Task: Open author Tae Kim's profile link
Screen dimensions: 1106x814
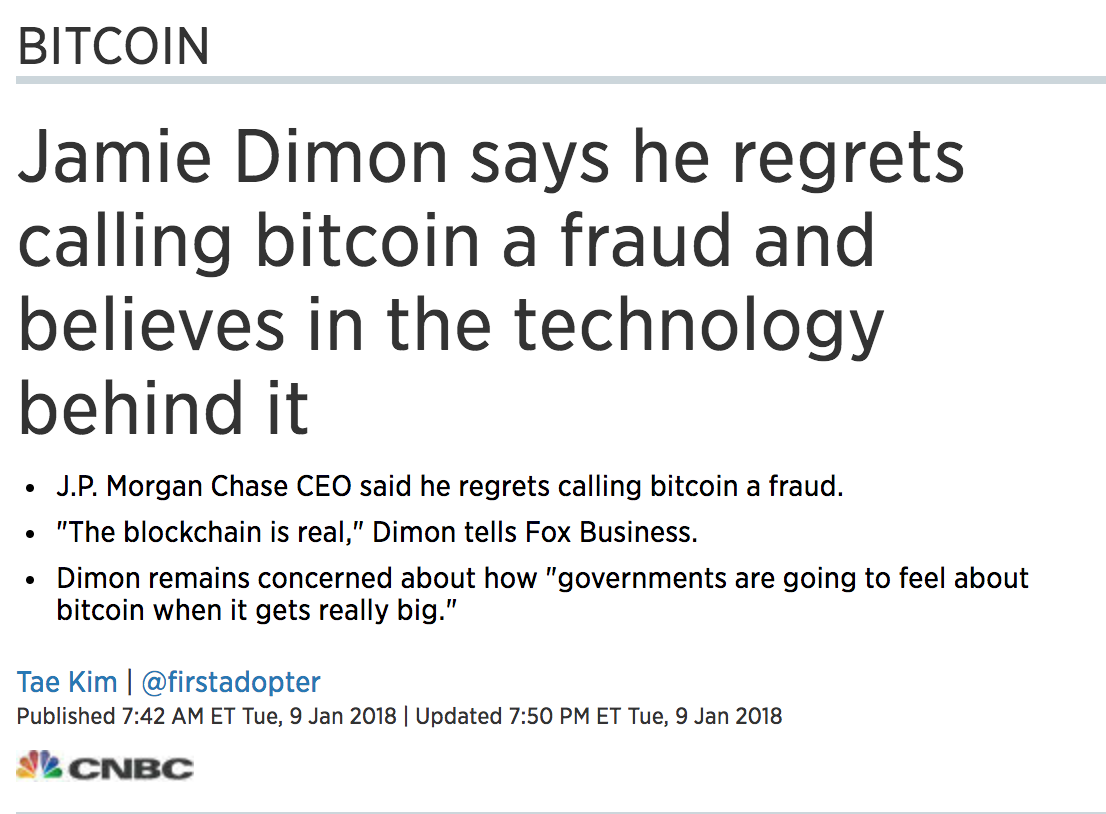Action: pyautogui.click(x=65, y=682)
